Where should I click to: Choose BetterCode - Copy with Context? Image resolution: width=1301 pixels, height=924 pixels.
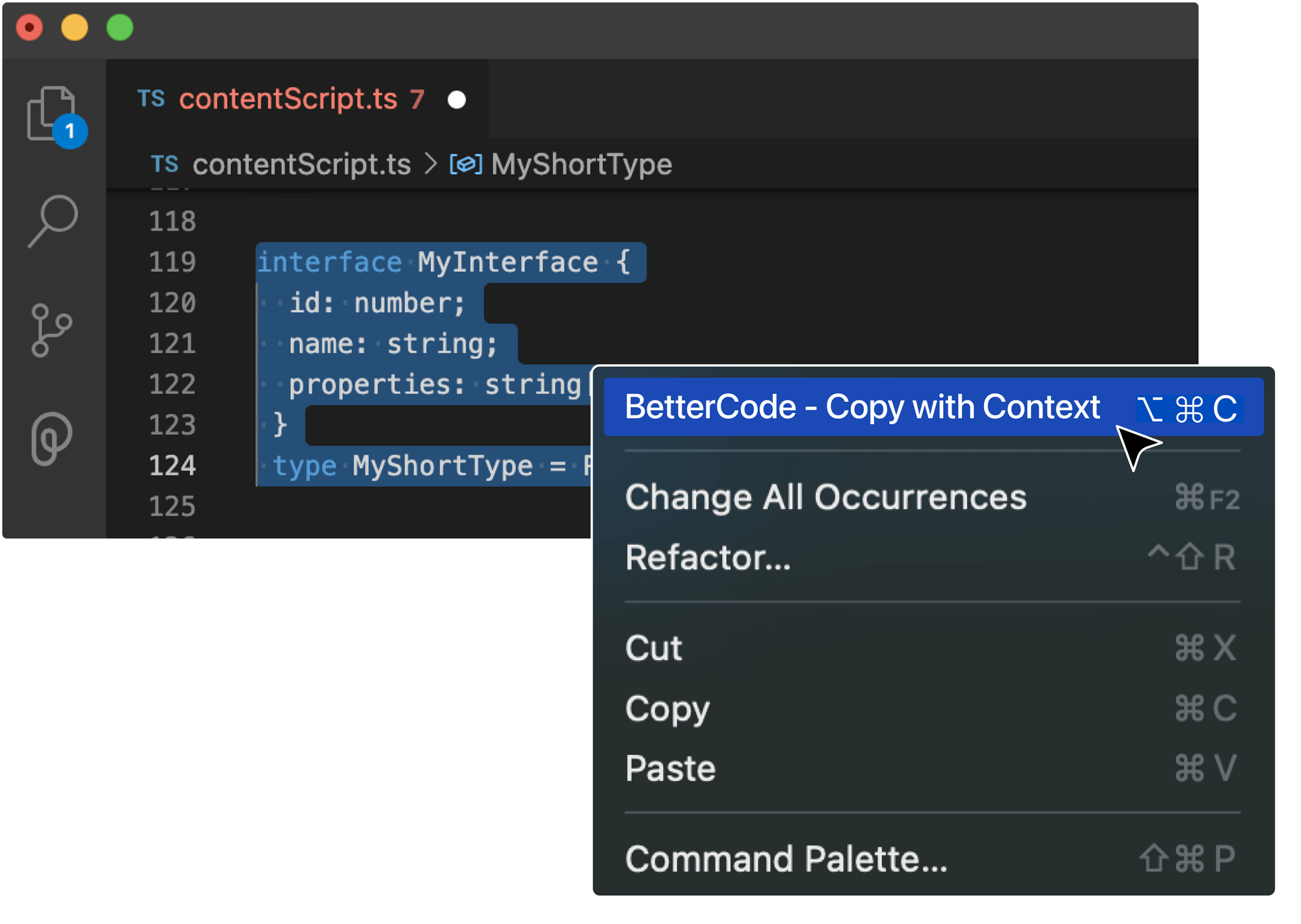click(x=933, y=407)
